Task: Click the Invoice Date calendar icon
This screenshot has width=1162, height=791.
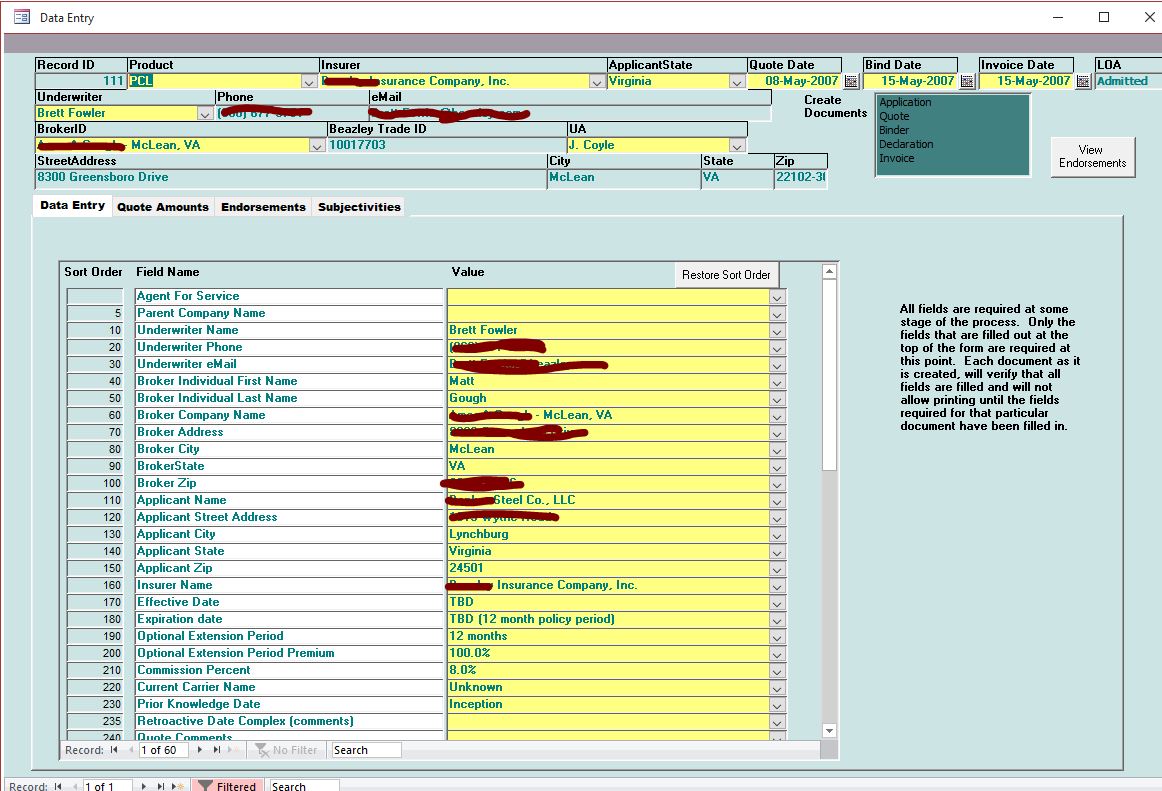Action: click(x=1083, y=82)
